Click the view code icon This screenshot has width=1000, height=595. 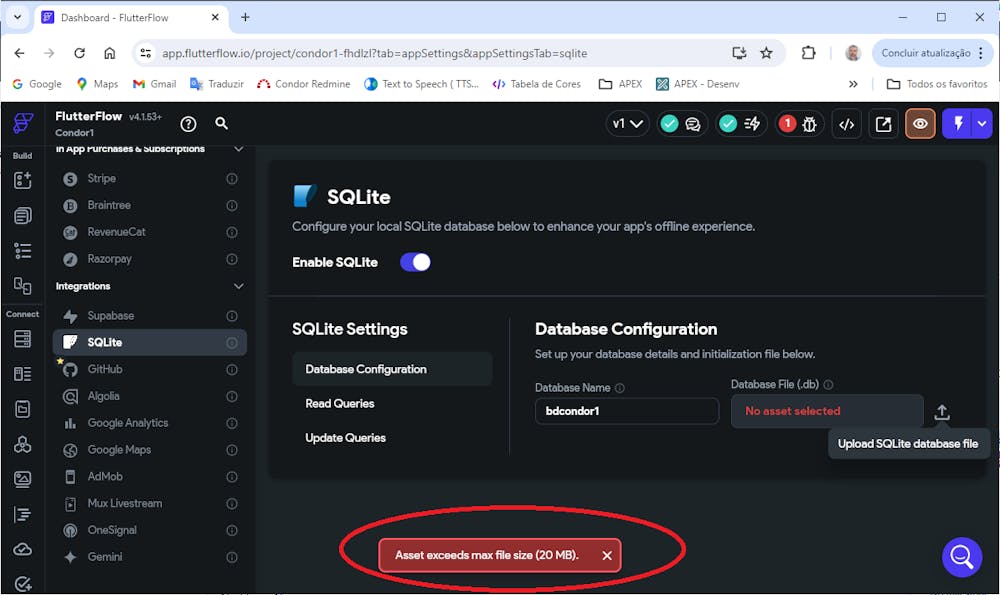[847, 124]
